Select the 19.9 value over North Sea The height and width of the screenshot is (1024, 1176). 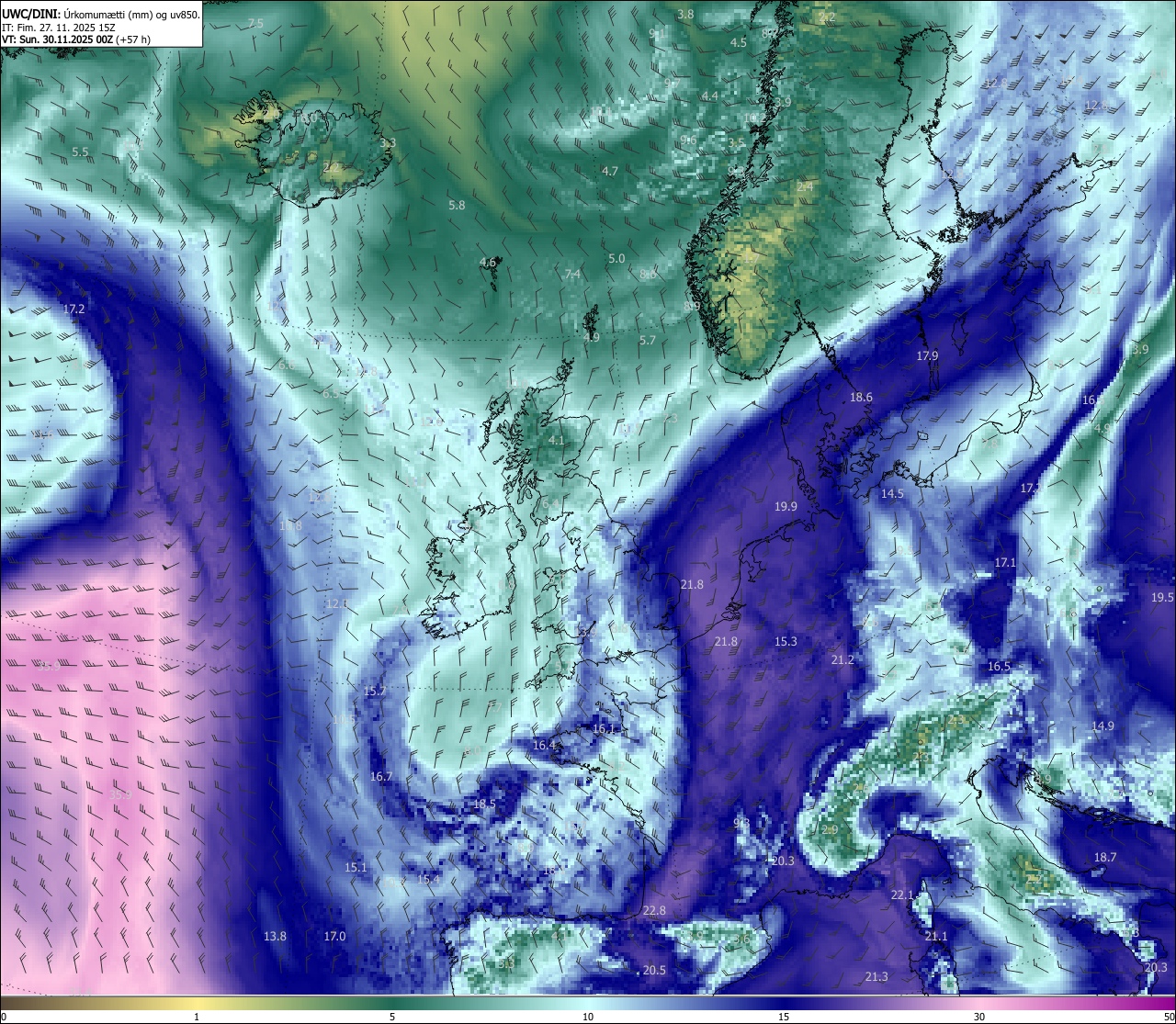pos(786,507)
